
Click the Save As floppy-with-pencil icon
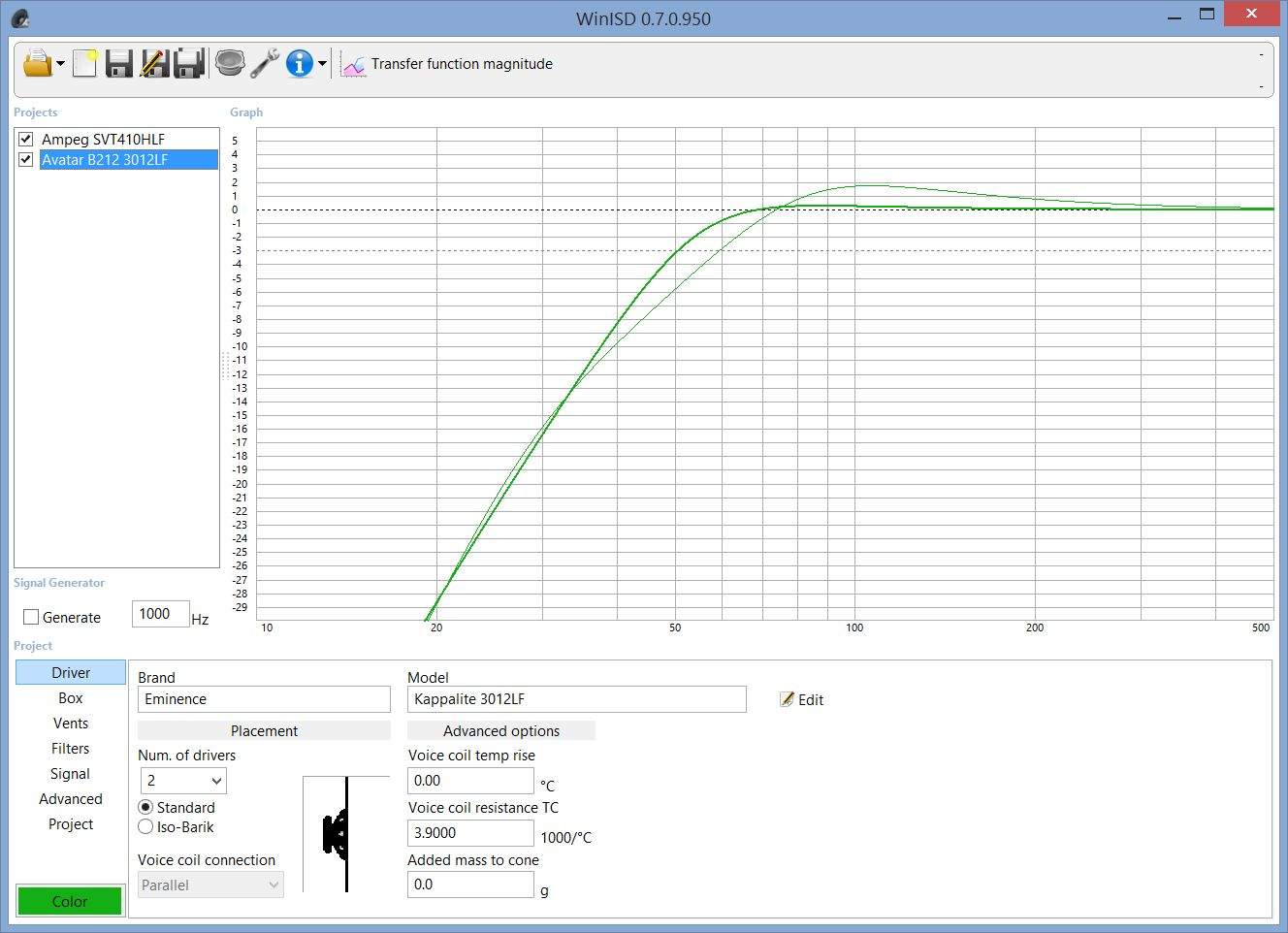pos(154,63)
